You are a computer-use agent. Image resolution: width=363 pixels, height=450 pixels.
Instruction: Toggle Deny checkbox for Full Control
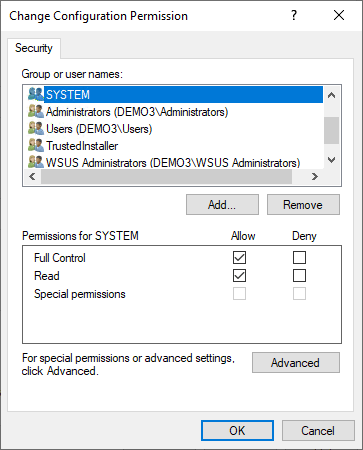coord(299,257)
